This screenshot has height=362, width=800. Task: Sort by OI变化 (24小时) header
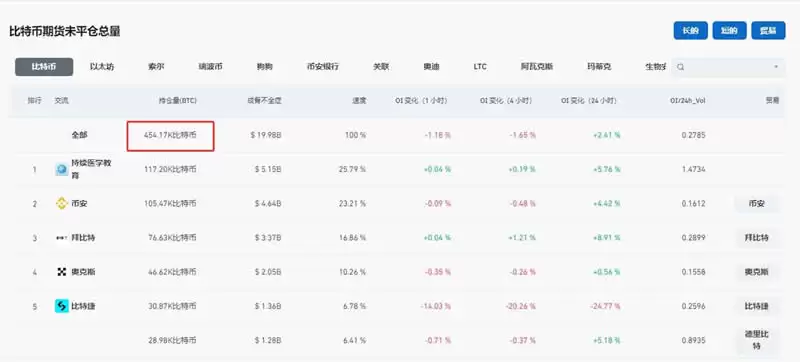(589, 101)
